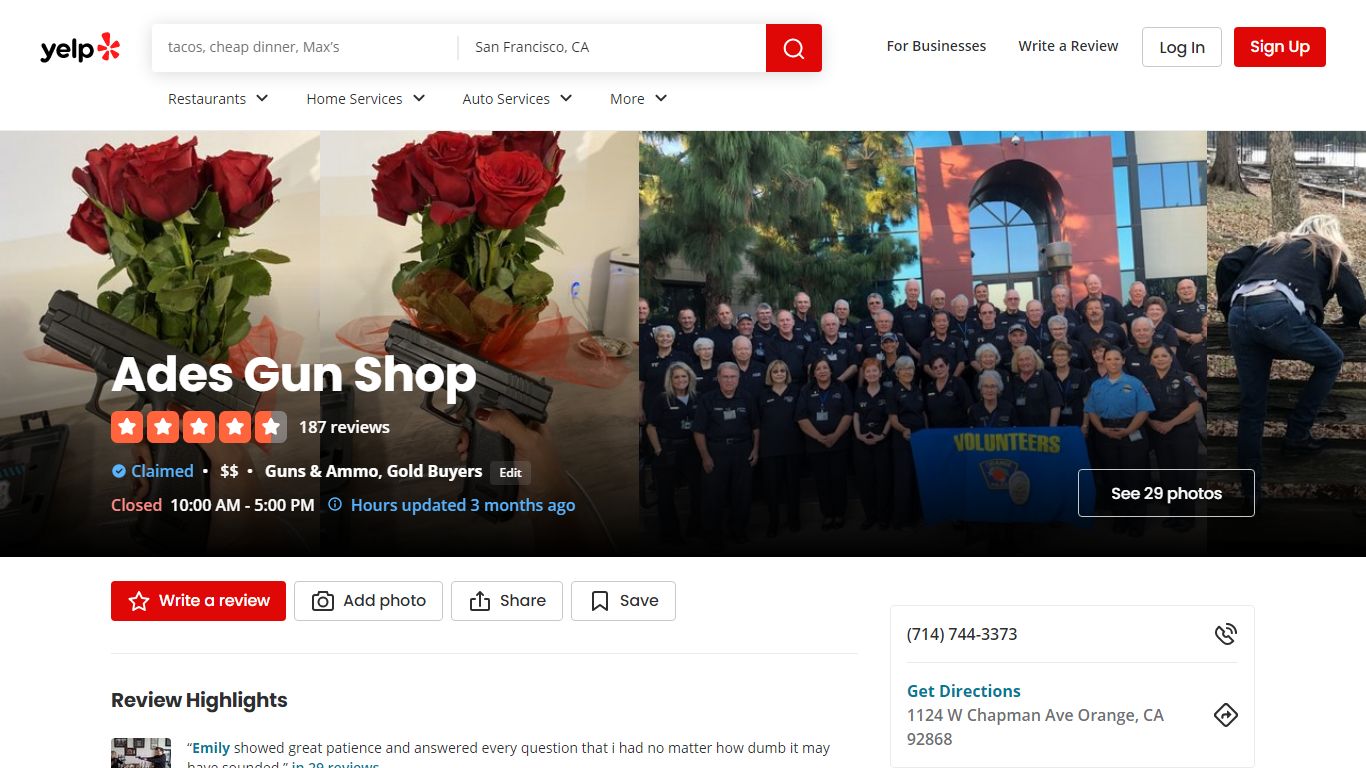
Task: Click the star rating graphic
Action: [199, 427]
